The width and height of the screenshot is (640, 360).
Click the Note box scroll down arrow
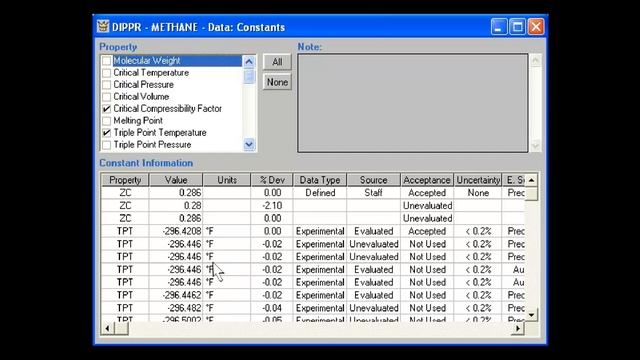click(x=536, y=145)
